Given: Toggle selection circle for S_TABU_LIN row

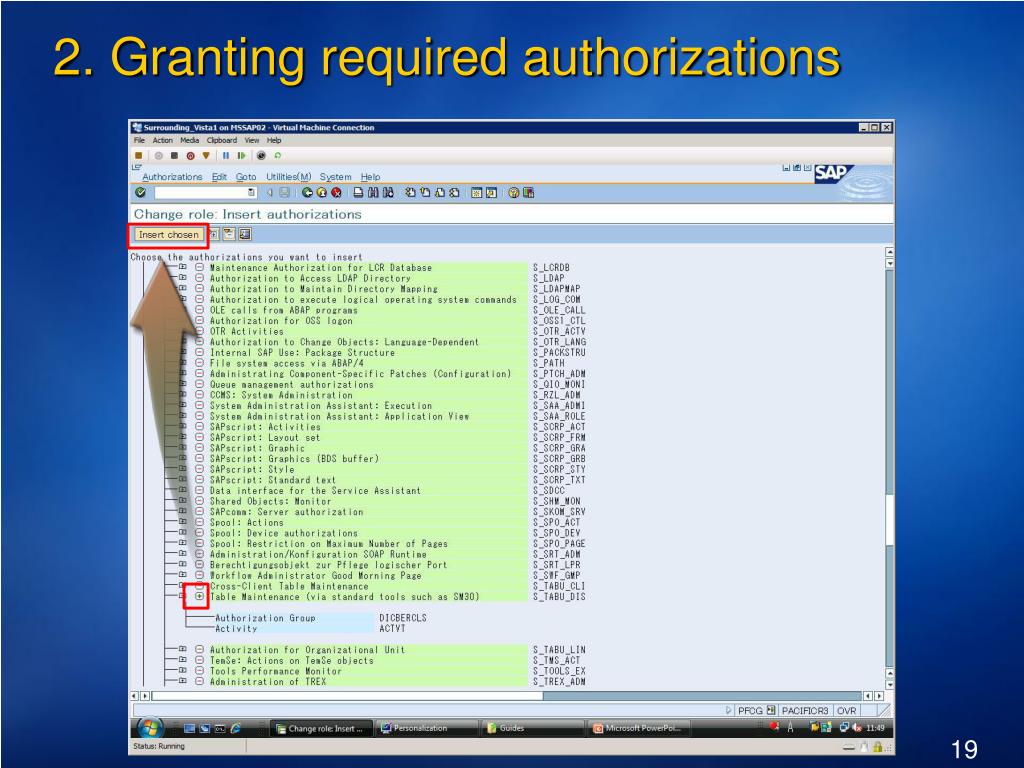Looking at the screenshot, I should 199,650.
